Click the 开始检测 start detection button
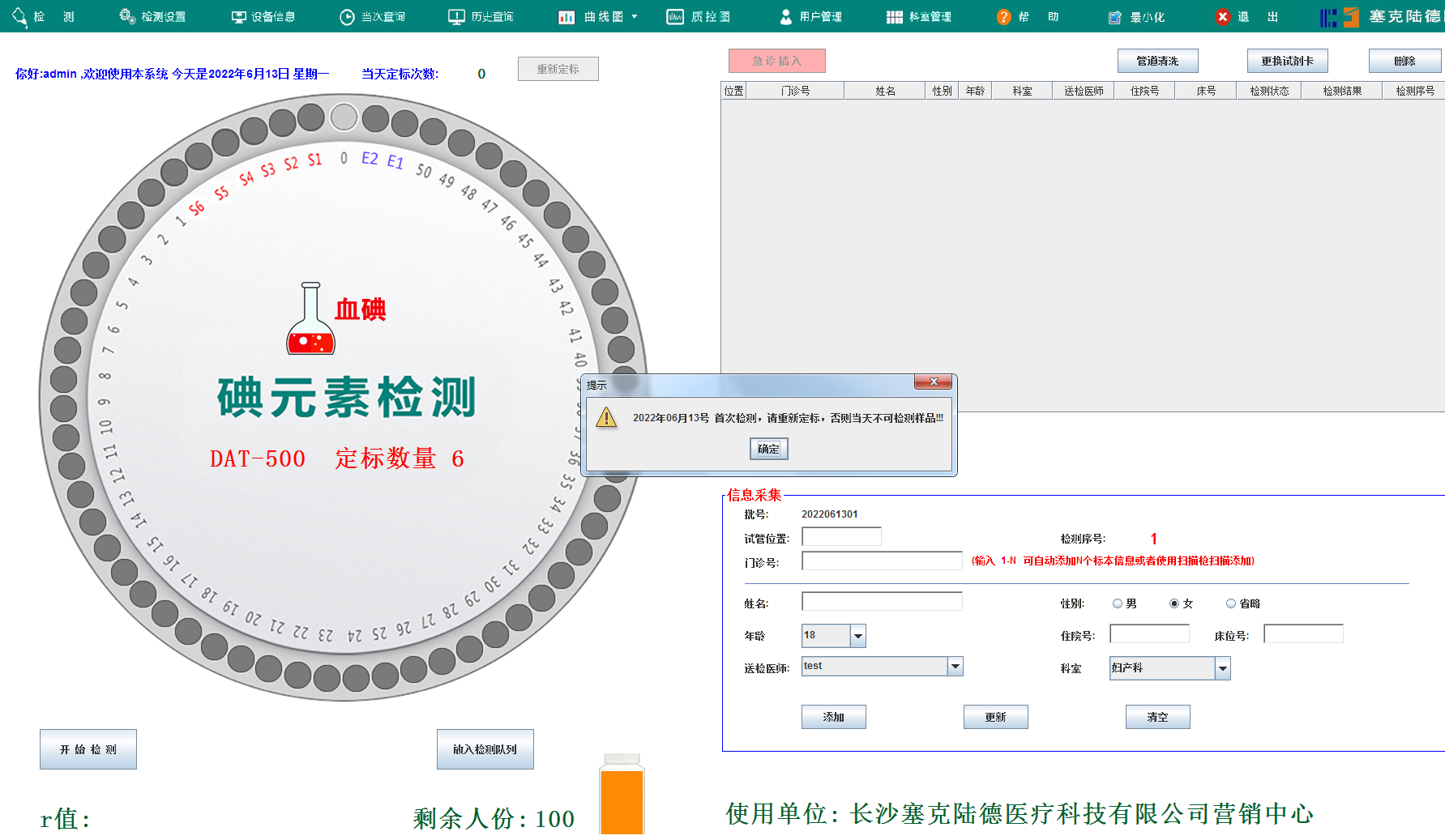 coord(88,748)
